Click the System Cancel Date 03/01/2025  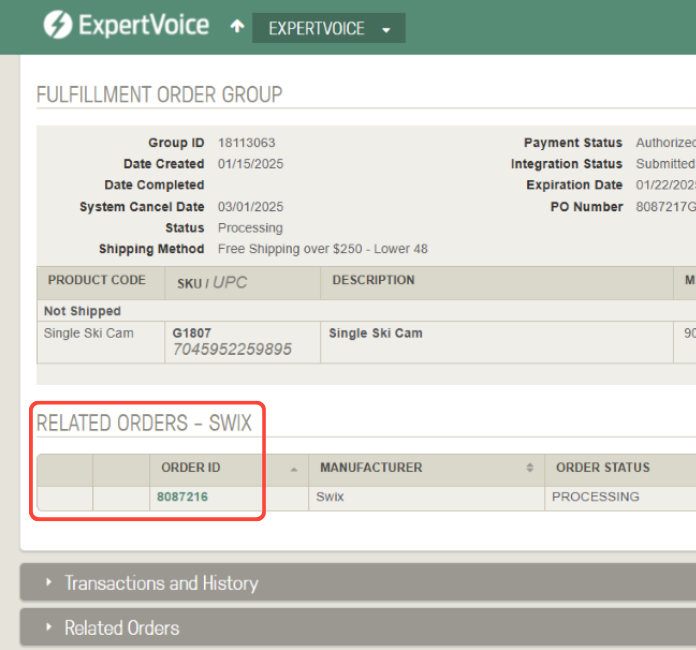tap(250, 206)
